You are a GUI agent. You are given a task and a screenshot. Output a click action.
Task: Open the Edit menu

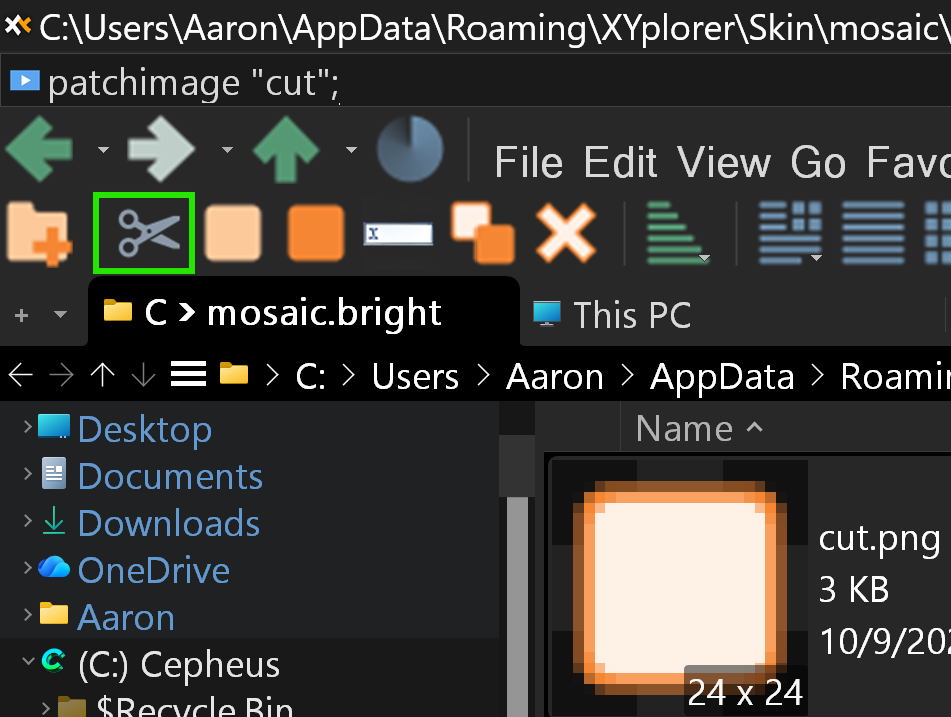pos(621,162)
